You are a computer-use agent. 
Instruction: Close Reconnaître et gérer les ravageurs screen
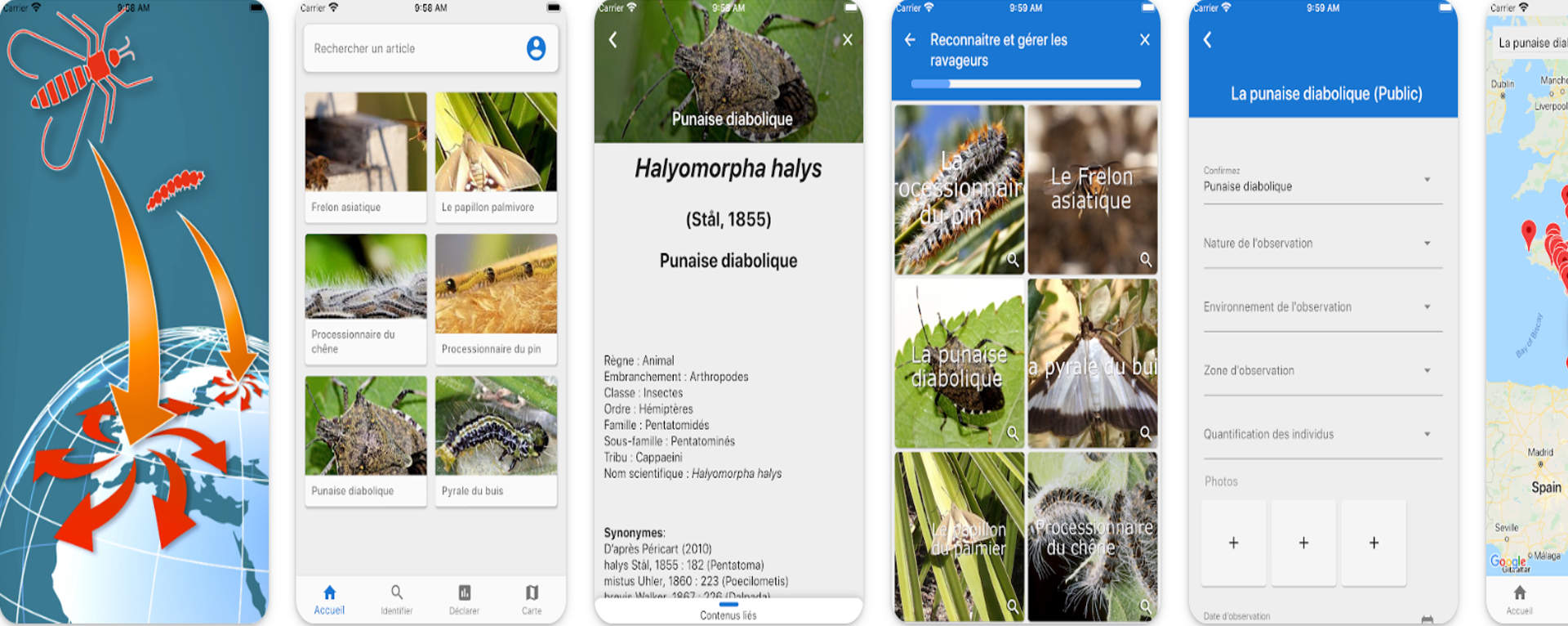pos(1145,39)
